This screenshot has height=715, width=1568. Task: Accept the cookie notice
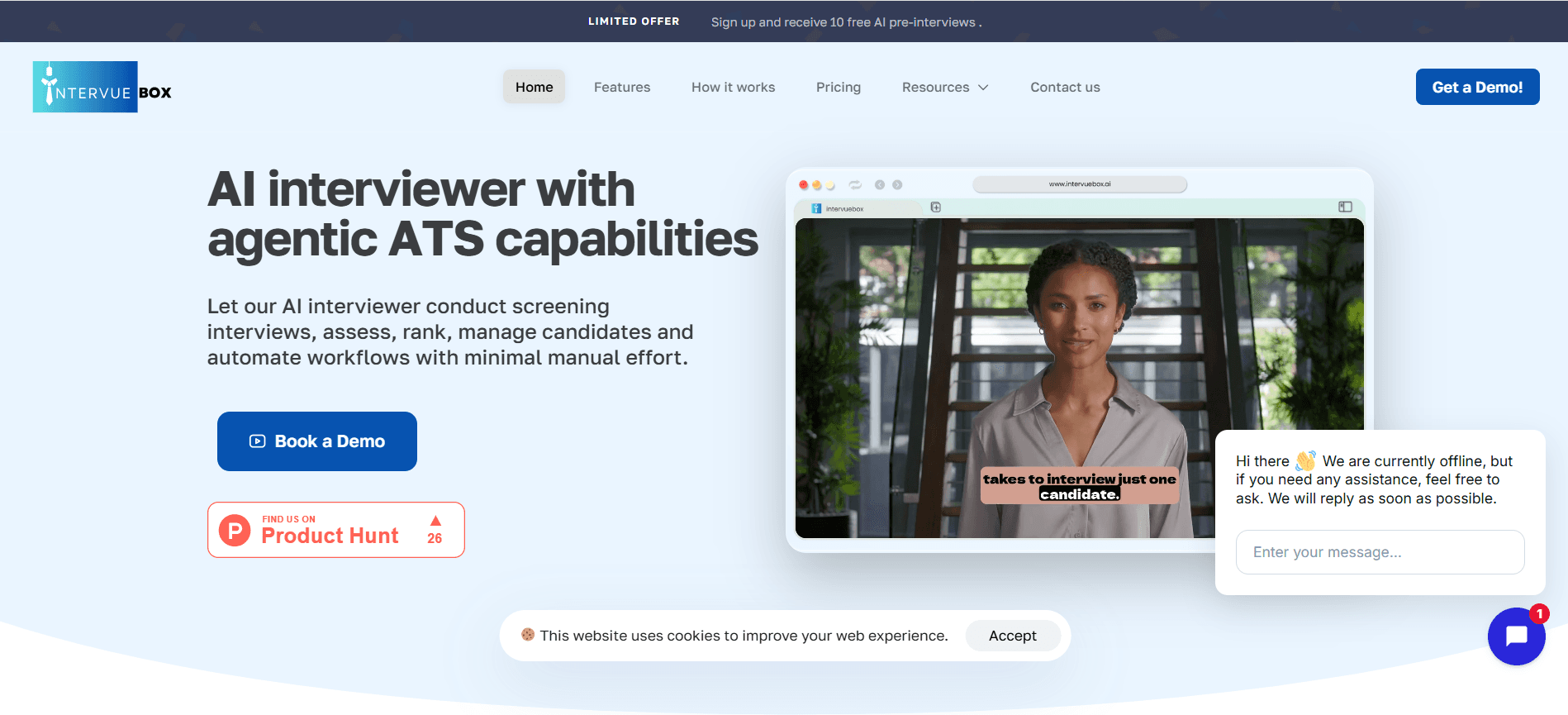(x=1012, y=636)
